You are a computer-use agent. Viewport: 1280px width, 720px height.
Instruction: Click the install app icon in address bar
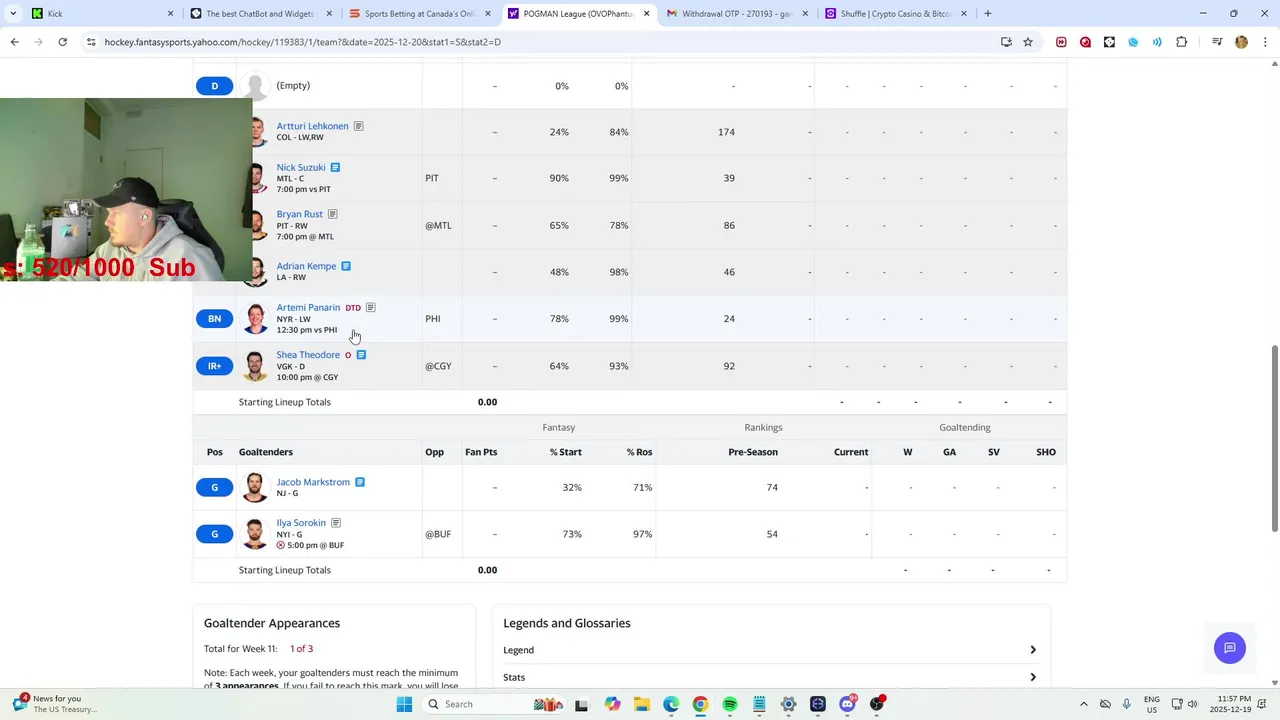1006,42
